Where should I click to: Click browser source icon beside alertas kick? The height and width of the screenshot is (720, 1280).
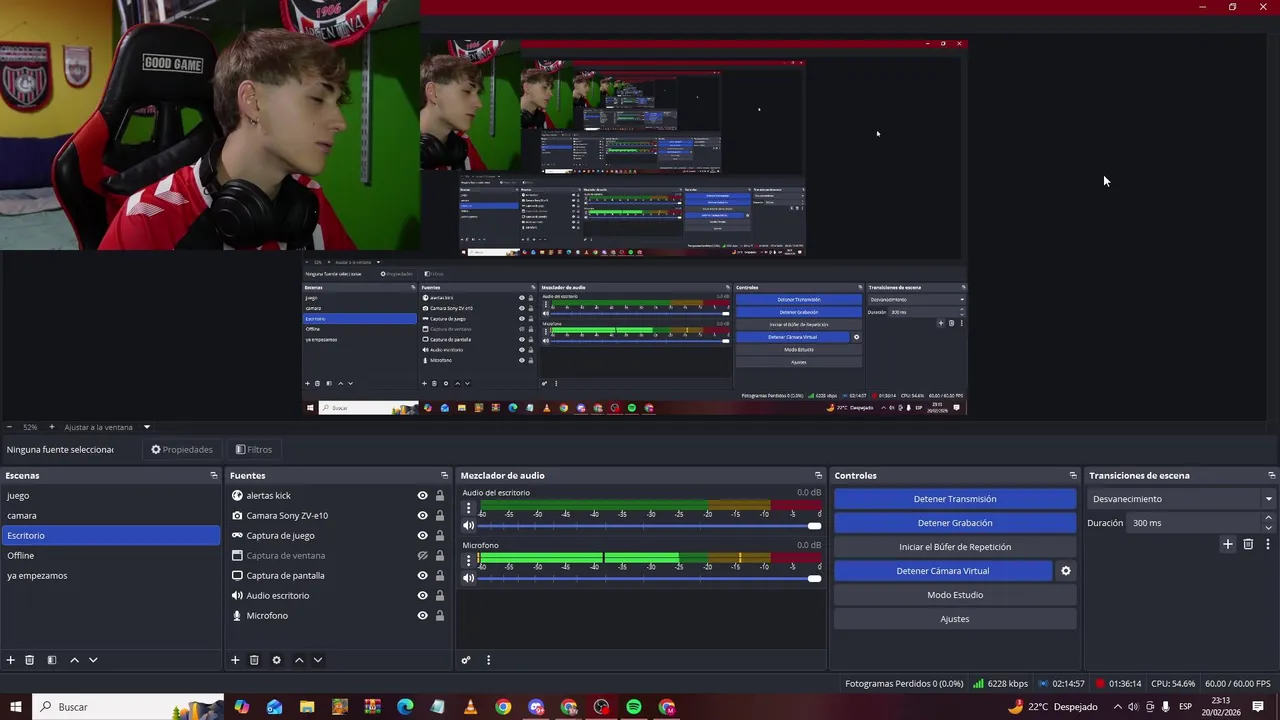coord(237,495)
